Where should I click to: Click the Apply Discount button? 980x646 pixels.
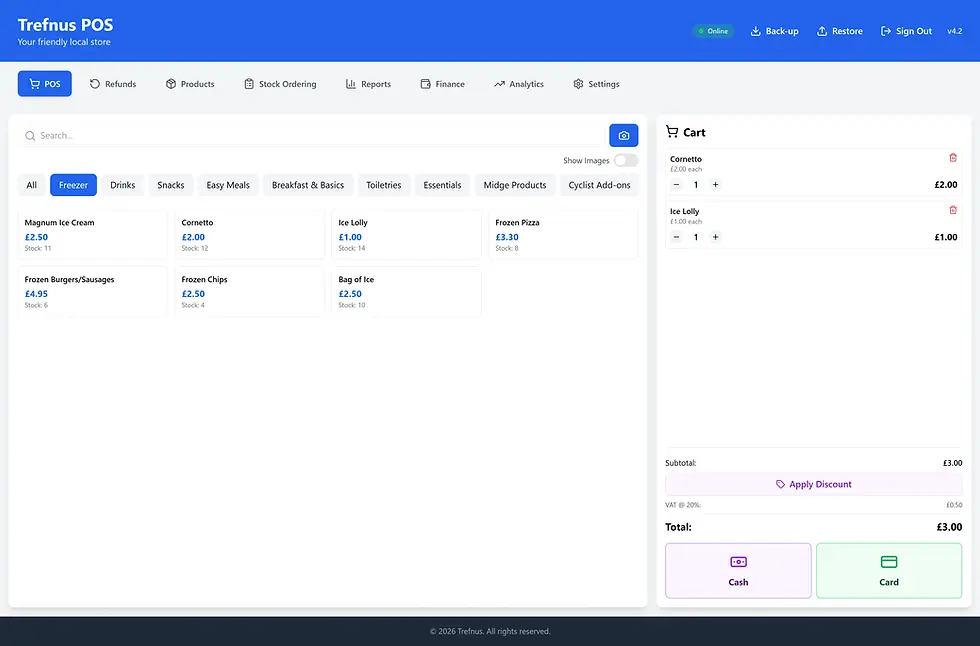[814, 484]
